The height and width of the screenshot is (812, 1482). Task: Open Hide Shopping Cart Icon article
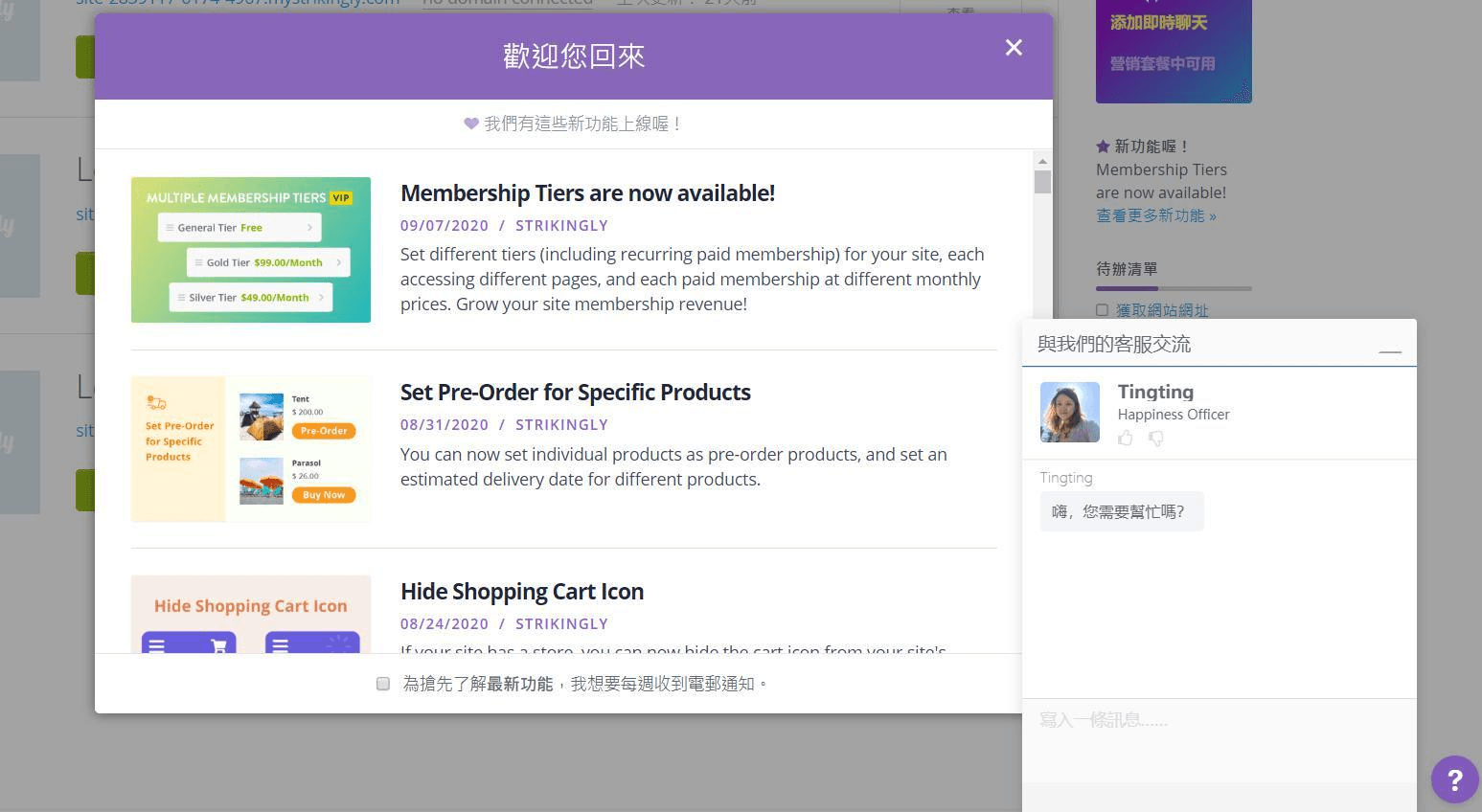point(521,592)
